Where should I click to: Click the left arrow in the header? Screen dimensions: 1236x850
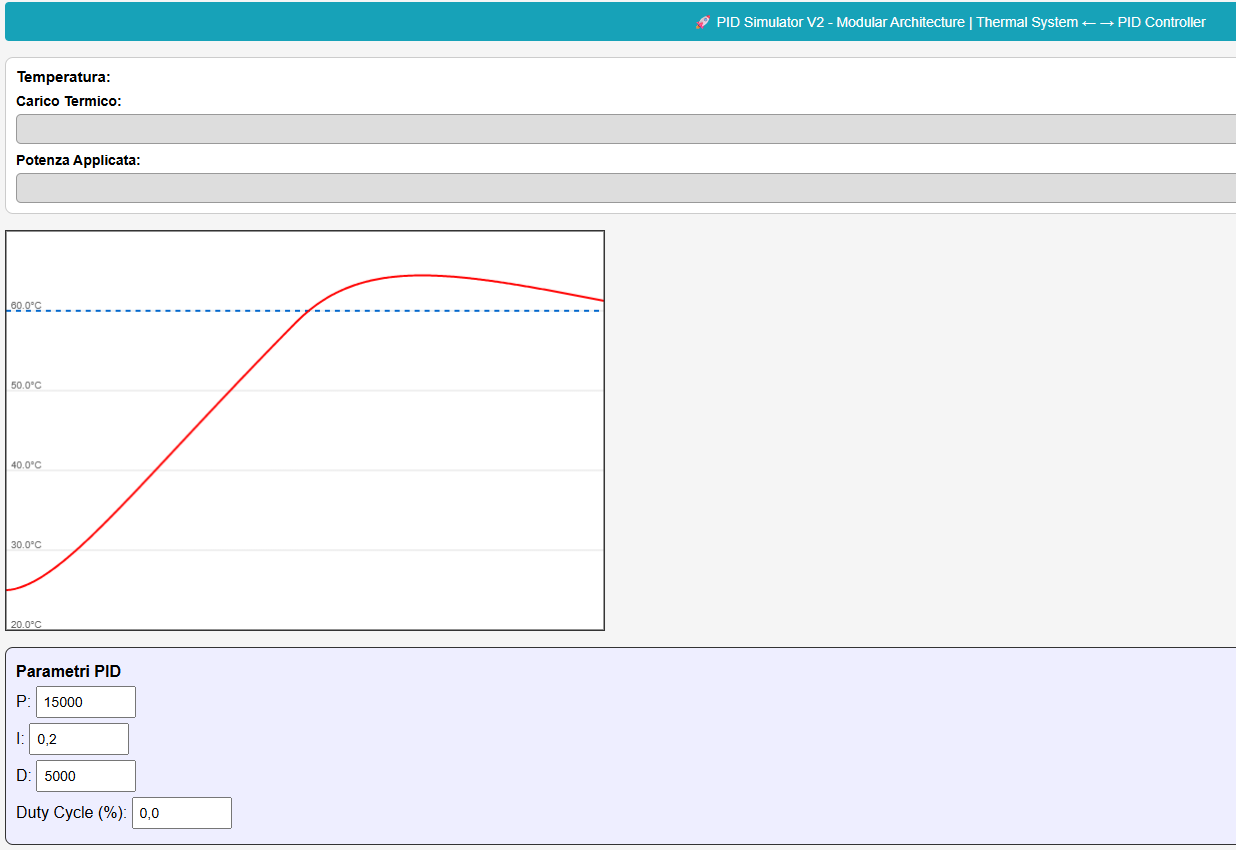[x=1087, y=21]
